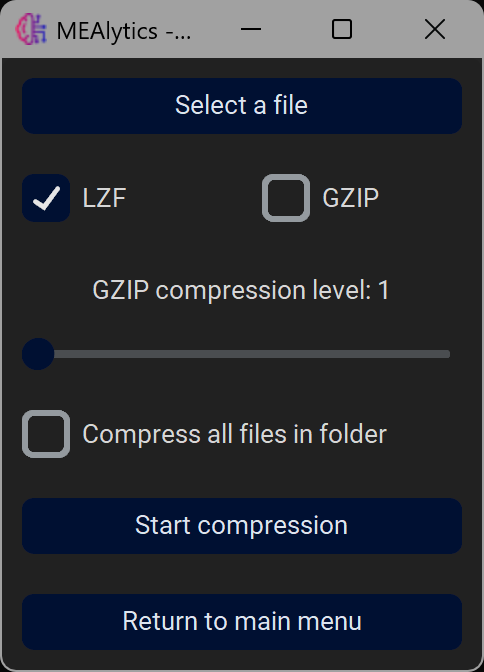
Task: Click the far right end of compression slider
Action: (x=448, y=354)
